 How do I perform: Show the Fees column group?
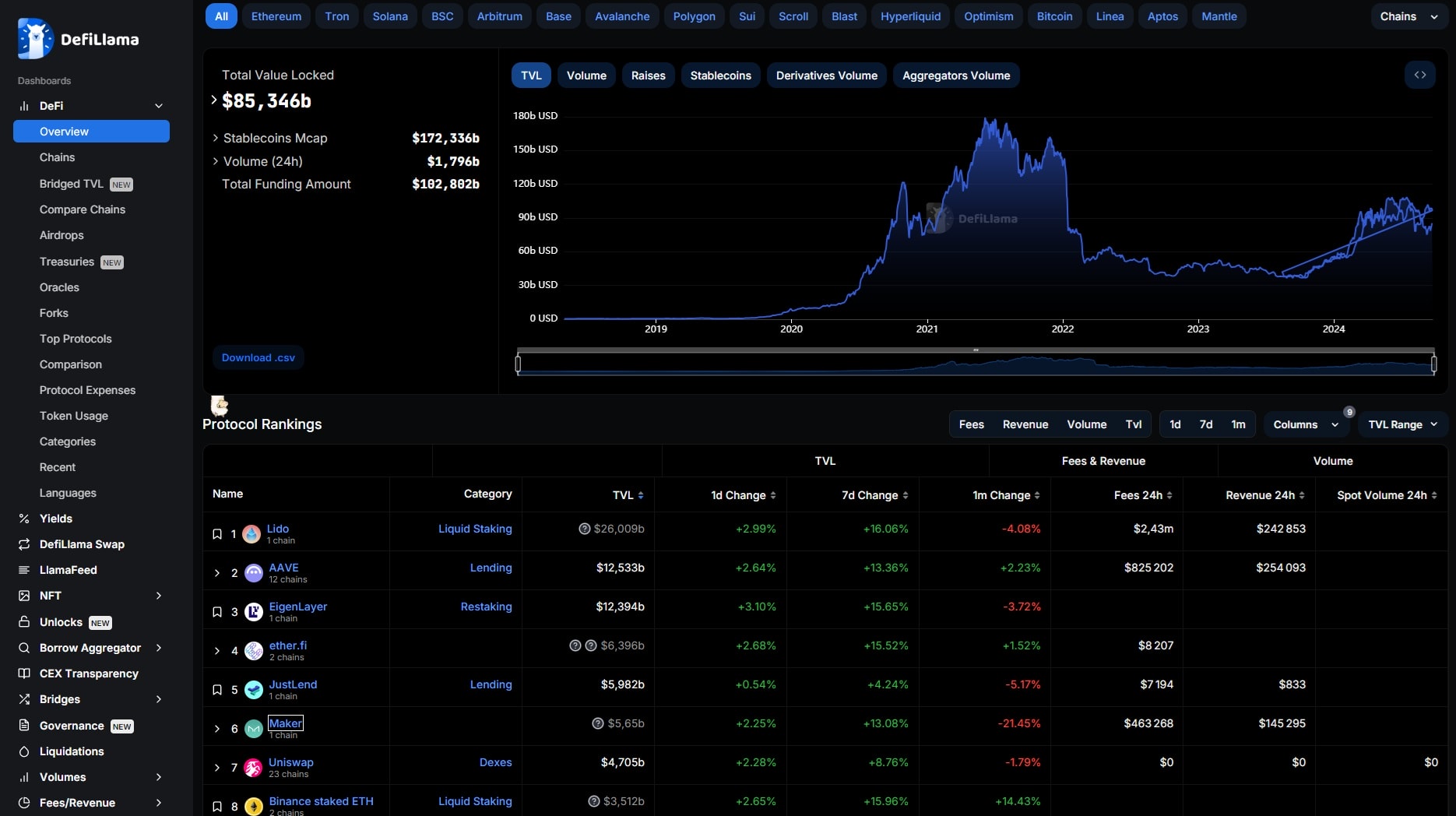click(971, 424)
